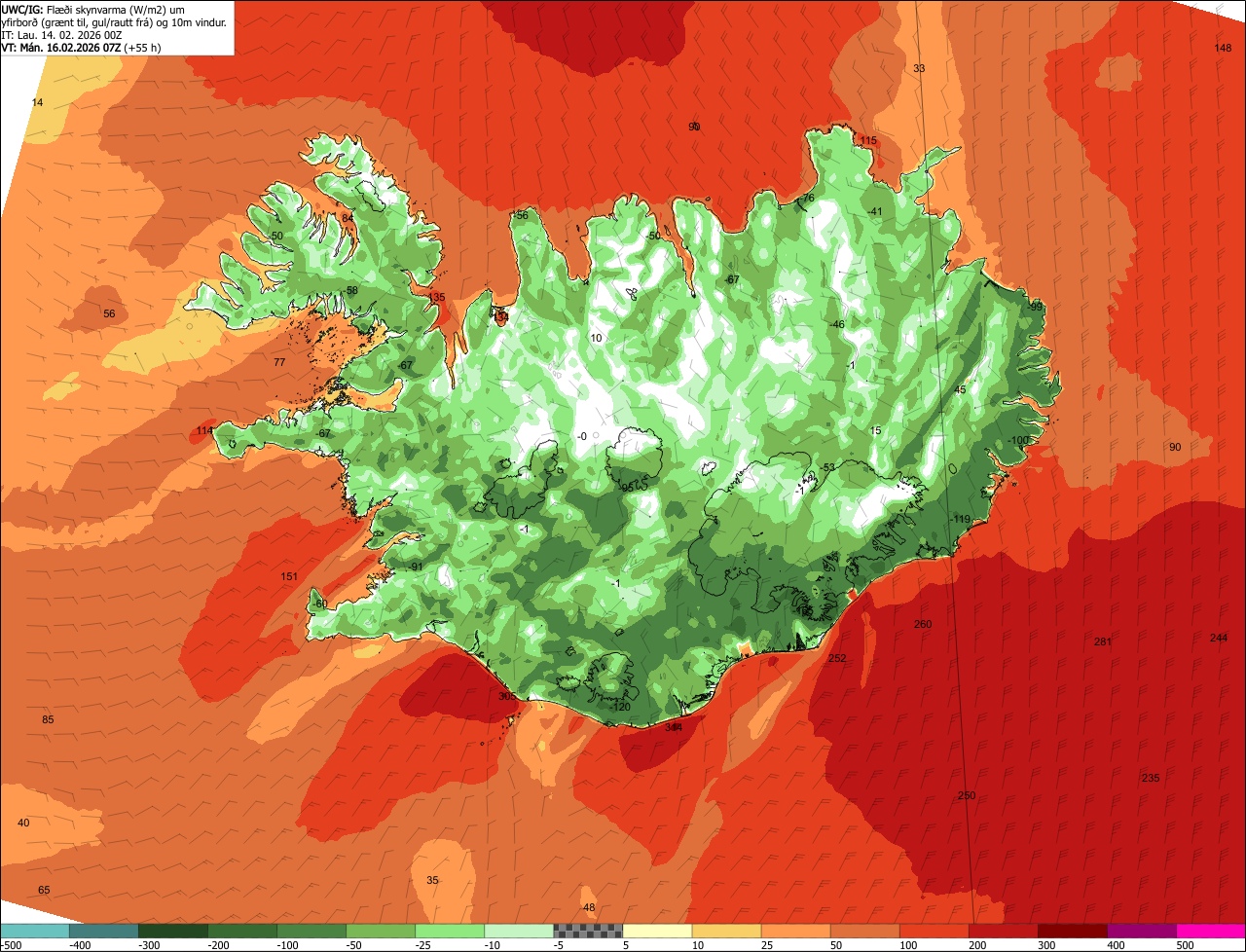Click the 33 value north of Iceland
The height and width of the screenshot is (952, 1246).
[x=919, y=68]
